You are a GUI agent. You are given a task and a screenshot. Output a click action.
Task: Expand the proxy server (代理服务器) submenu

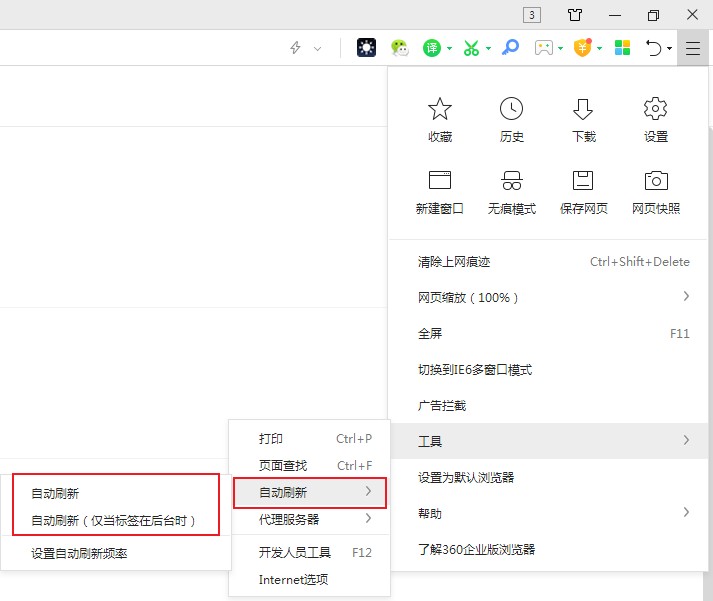click(309, 519)
